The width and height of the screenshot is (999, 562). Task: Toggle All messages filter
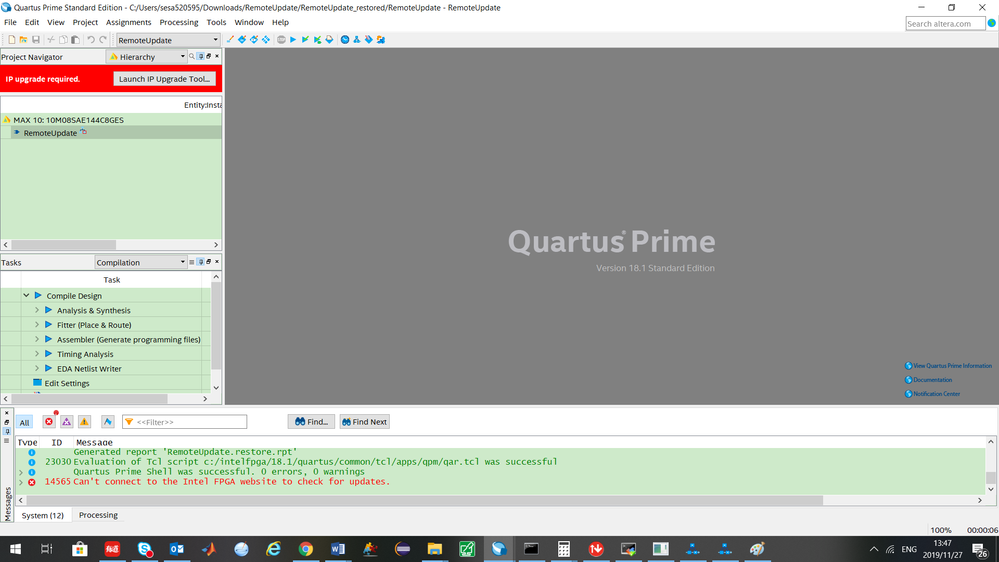24,422
